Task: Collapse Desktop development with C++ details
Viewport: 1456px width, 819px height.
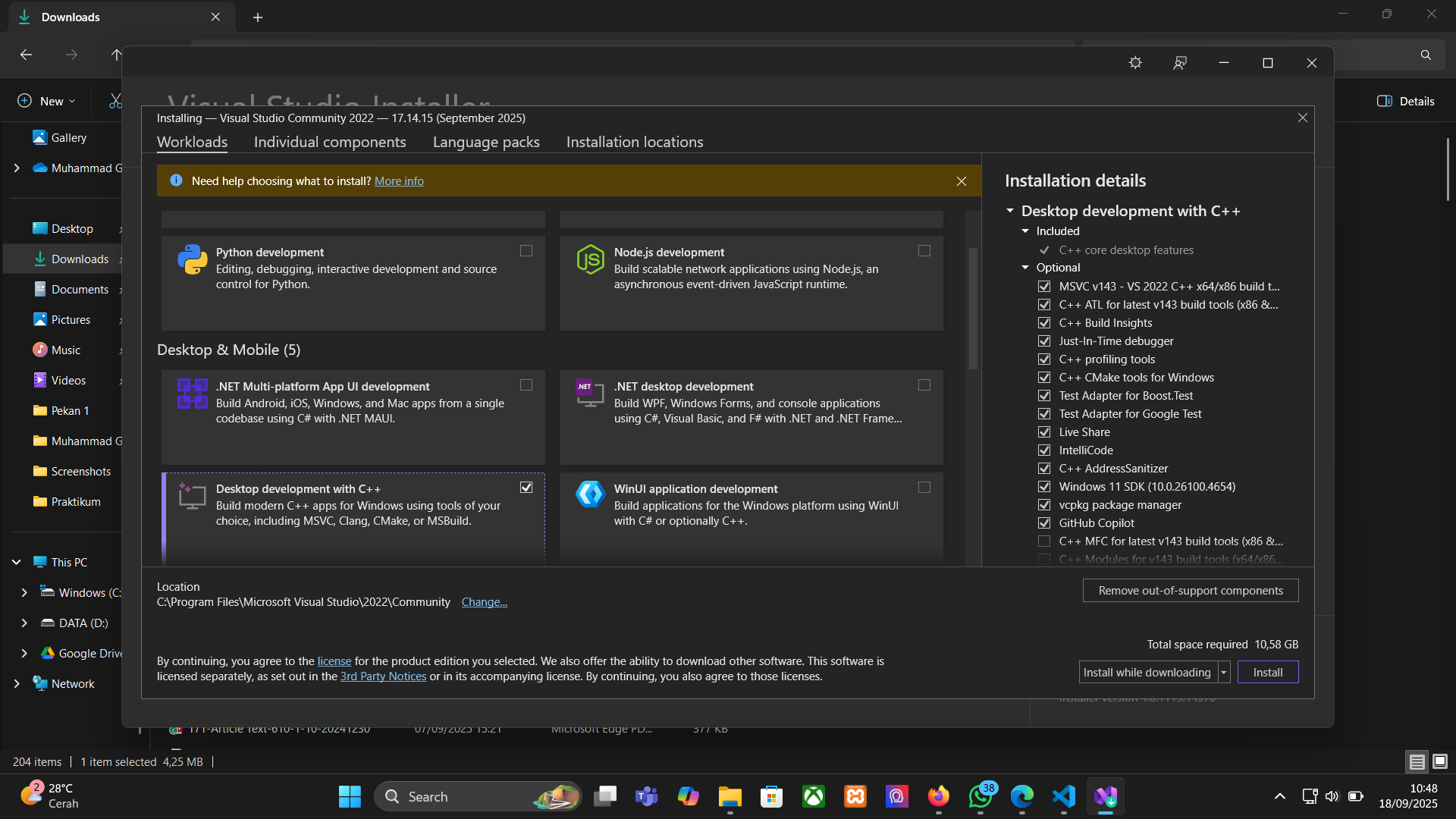Action: (x=1010, y=211)
